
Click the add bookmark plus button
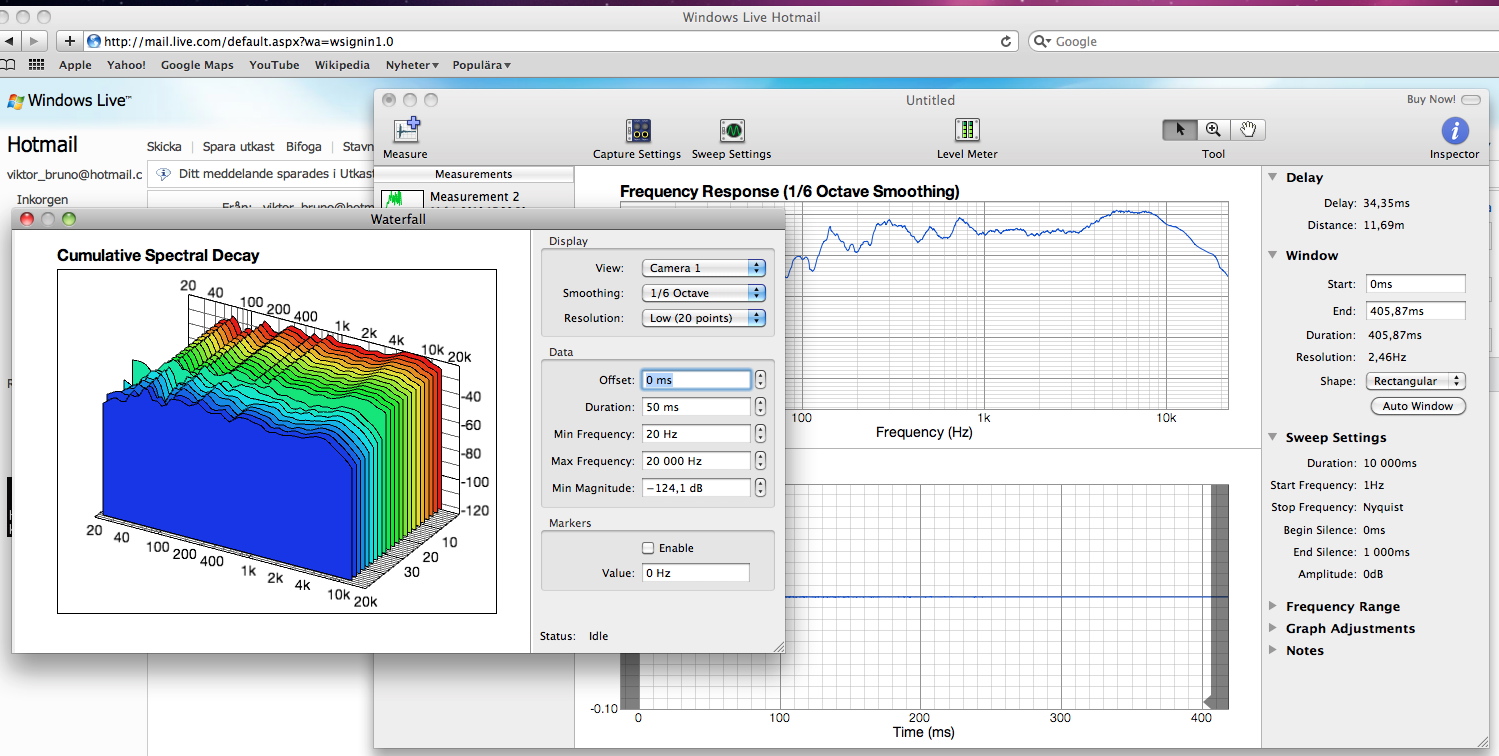click(69, 41)
